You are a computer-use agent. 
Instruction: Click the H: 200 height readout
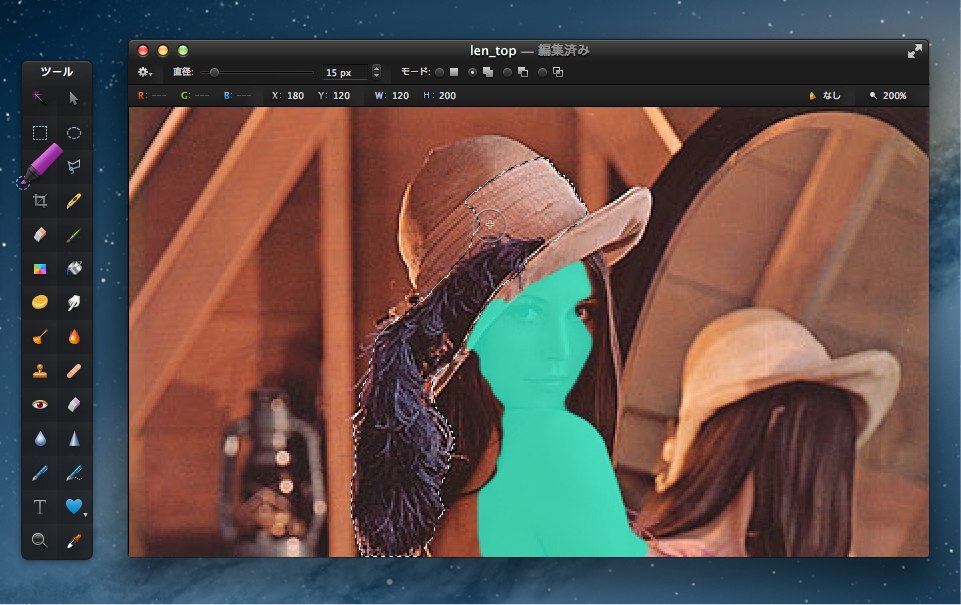[x=439, y=96]
